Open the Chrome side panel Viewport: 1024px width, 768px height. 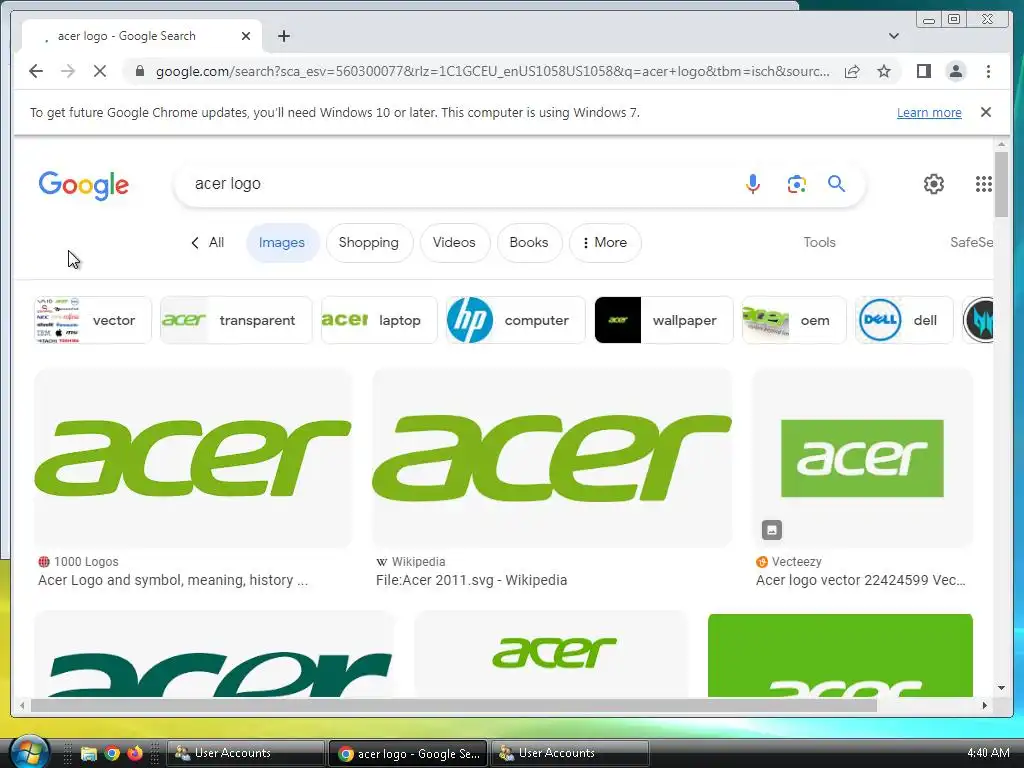point(923,71)
